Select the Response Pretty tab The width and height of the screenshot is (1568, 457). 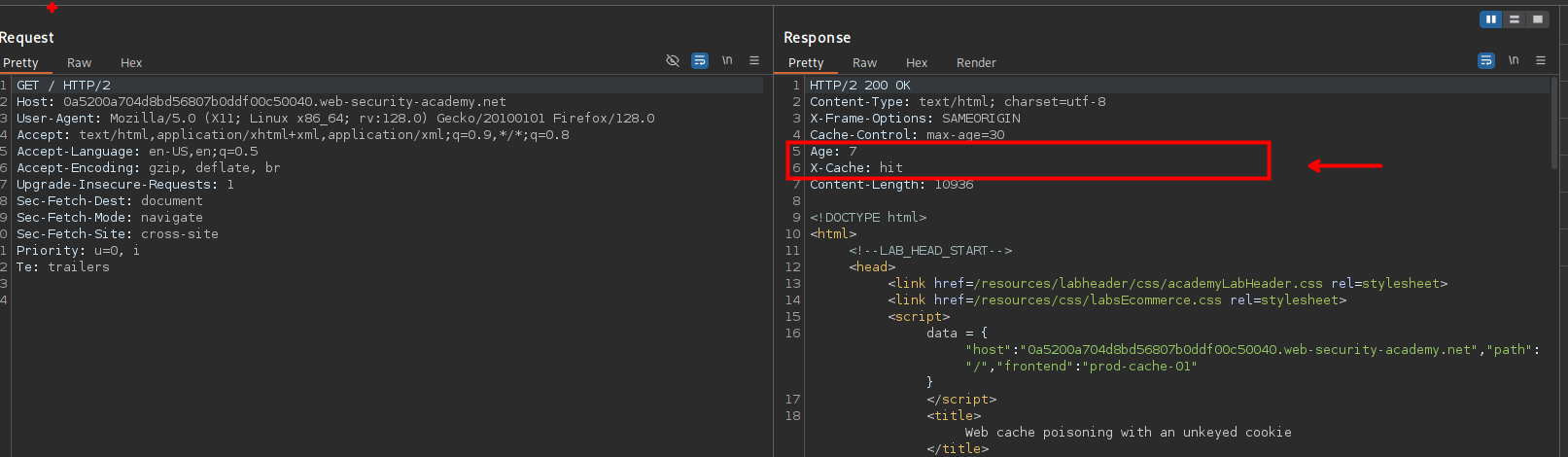(x=806, y=62)
